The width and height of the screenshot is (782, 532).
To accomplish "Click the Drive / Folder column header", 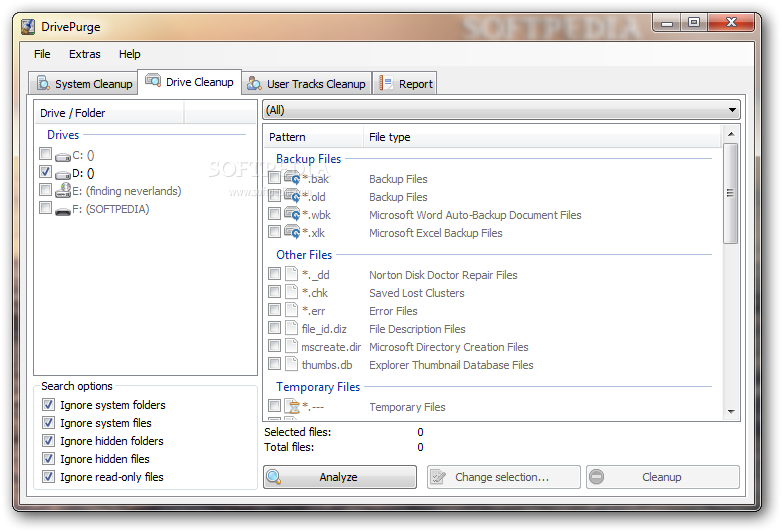I will point(109,113).
